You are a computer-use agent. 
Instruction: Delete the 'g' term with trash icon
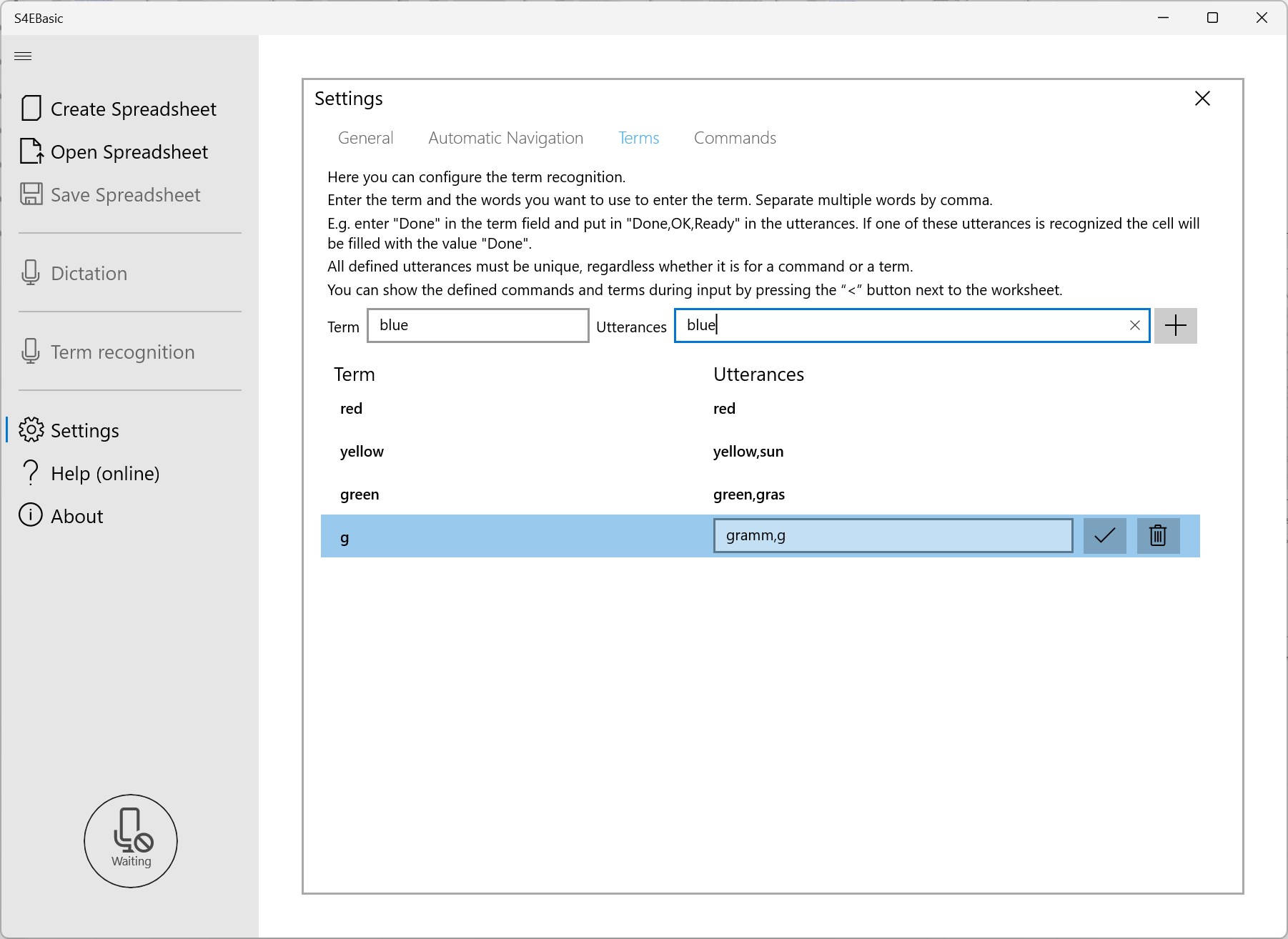pos(1158,536)
